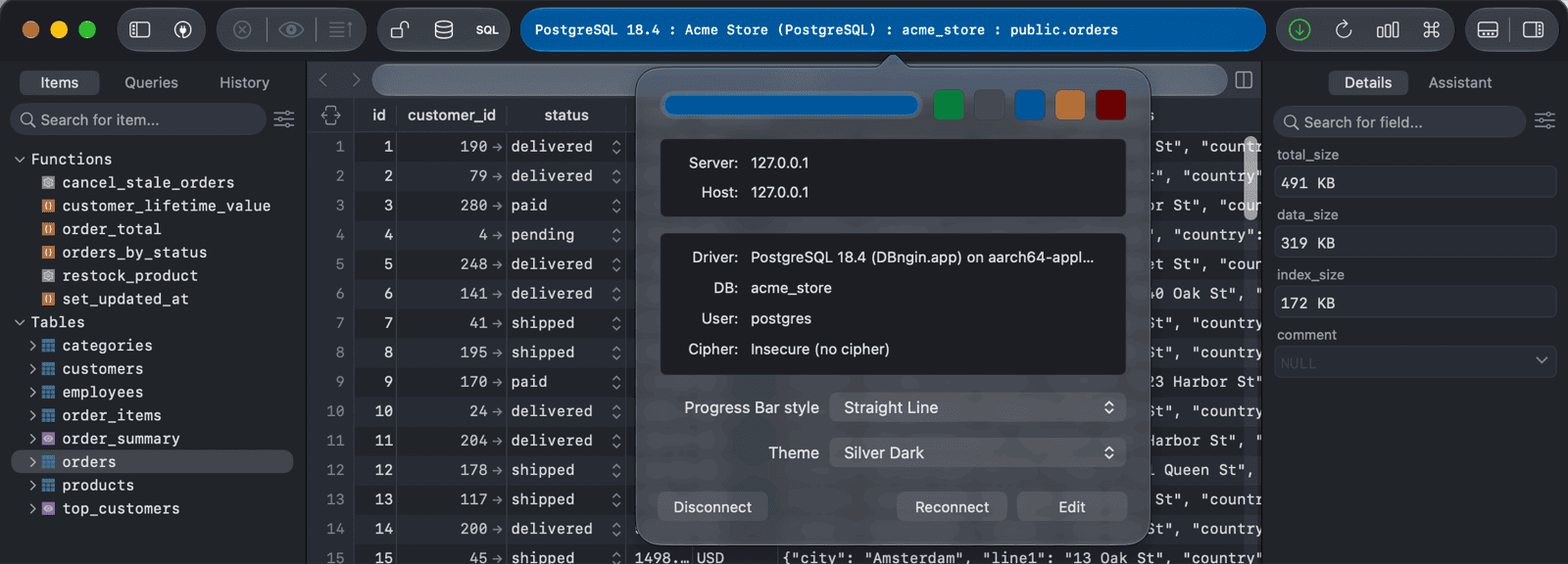Click the green download arrow icon
Screen dimensions: 1568x564
pos(1299,29)
